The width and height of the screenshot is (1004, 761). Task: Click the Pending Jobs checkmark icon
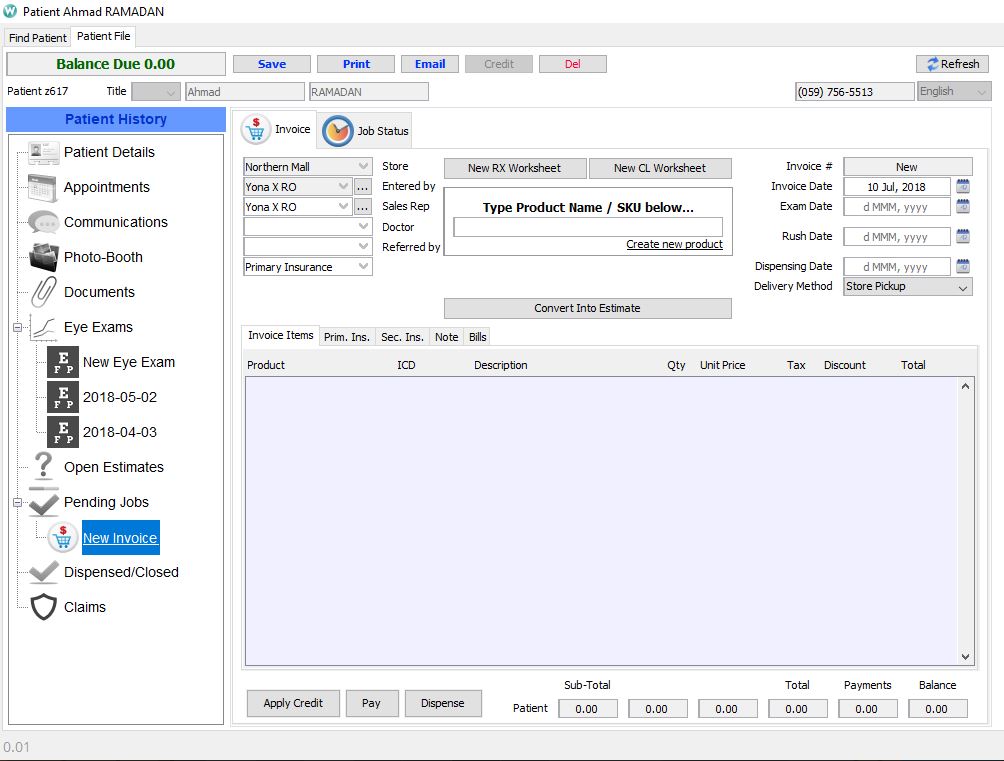coord(44,502)
